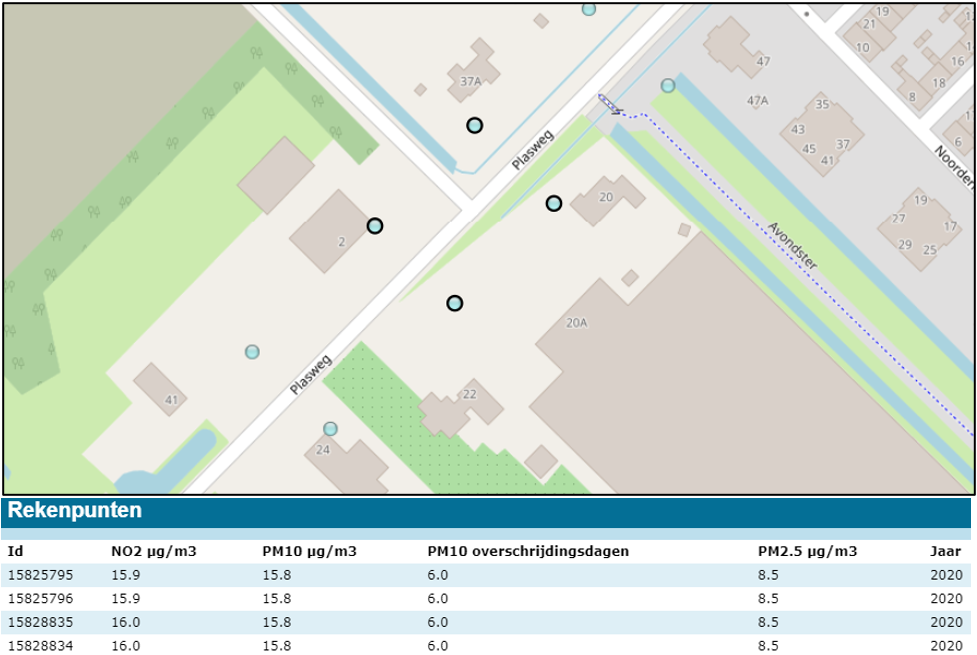The width and height of the screenshot is (977, 655).
Task: Click the PM2.5 µg/m3 column header
Action: (x=808, y=552)
